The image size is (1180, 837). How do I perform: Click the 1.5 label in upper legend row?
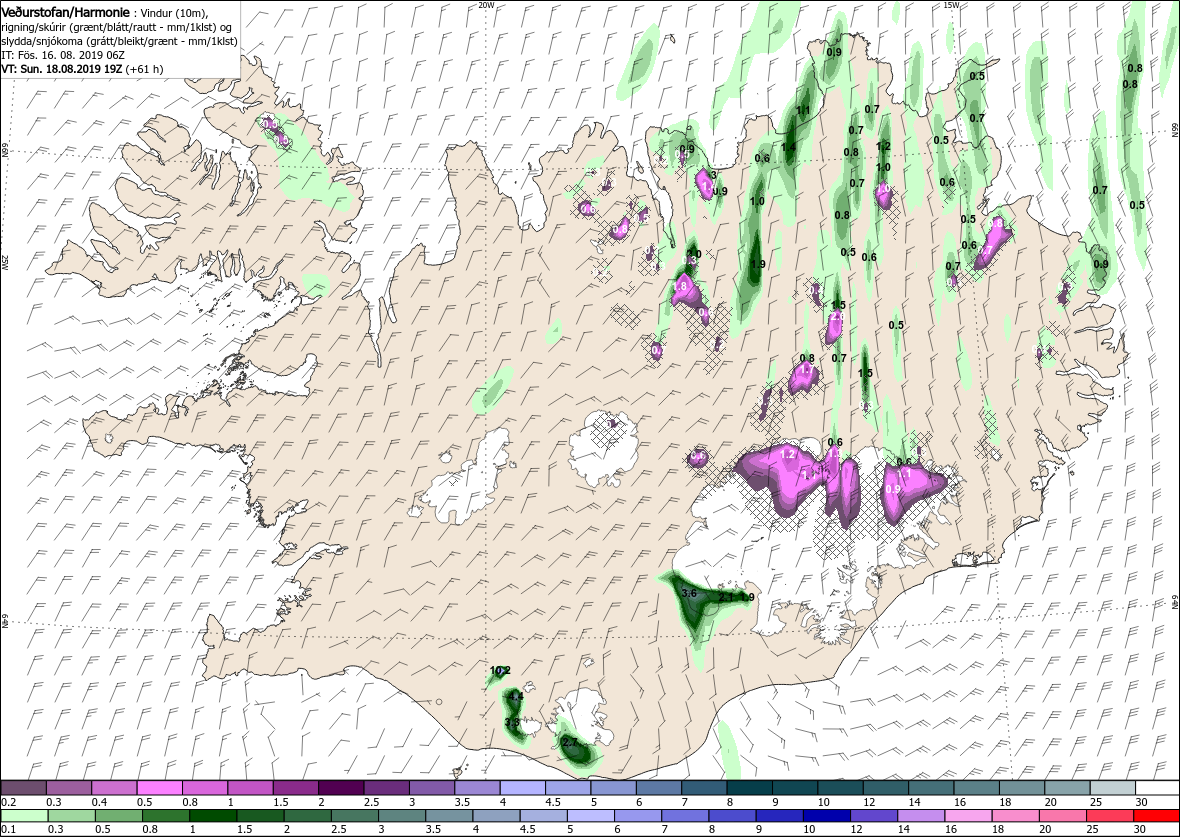click(281, 802)
